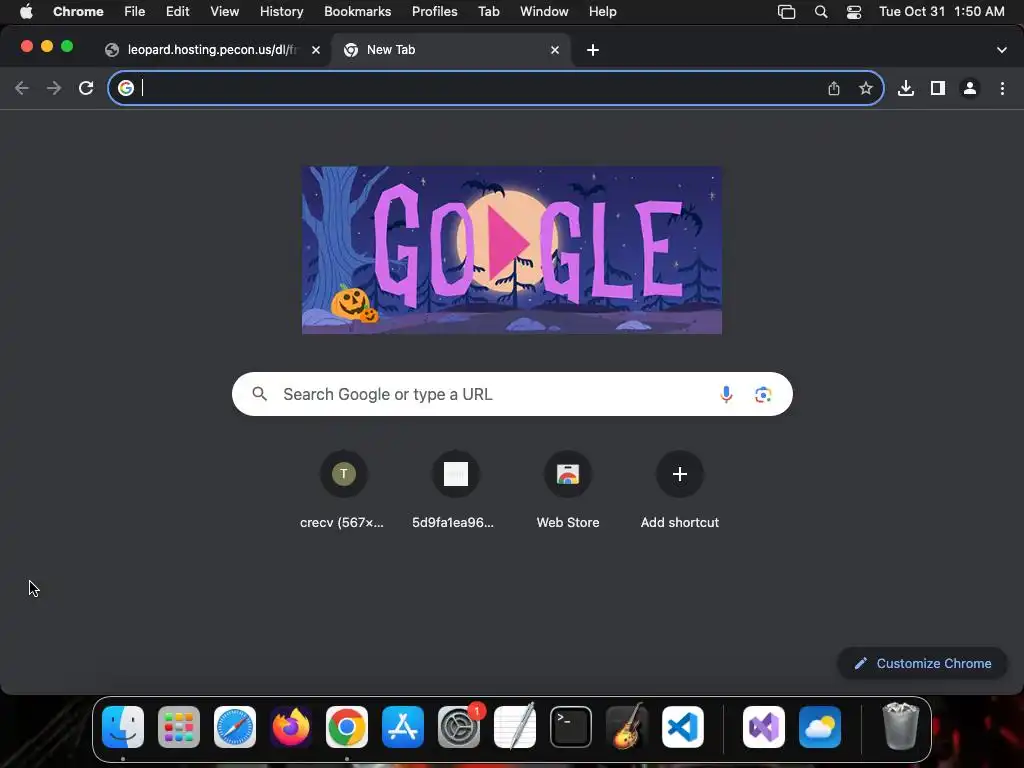The height and width of the screenshot is (768, 1024).
Task: Open the Apple menu
Action: click(26, 12)
